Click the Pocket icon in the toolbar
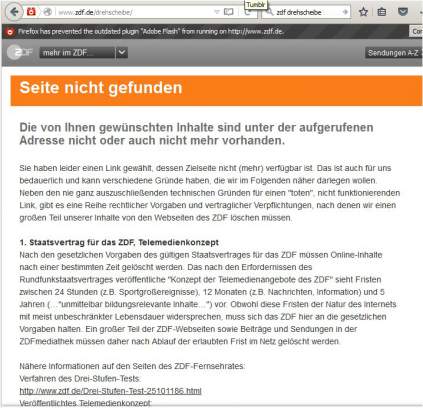Screen dimensions: 423x408 403,12
